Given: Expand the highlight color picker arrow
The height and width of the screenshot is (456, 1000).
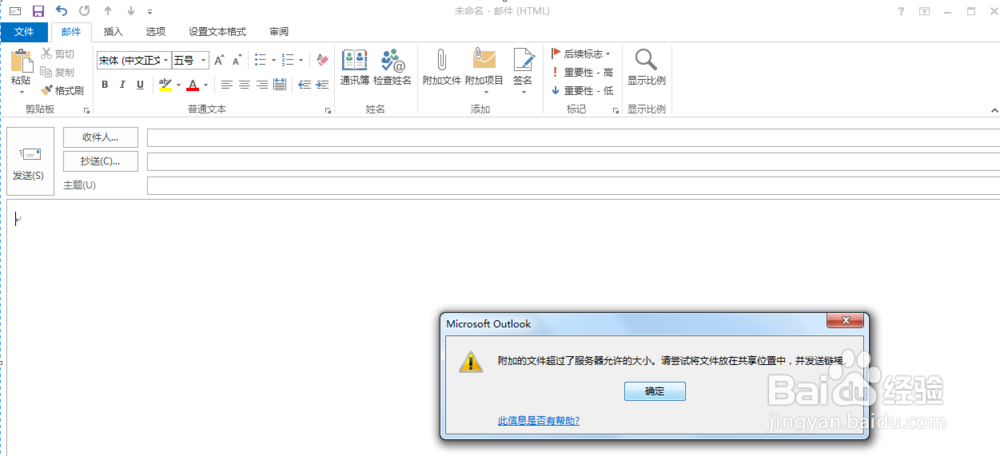Looking at the screenshot, I should [x=179, y=85].
